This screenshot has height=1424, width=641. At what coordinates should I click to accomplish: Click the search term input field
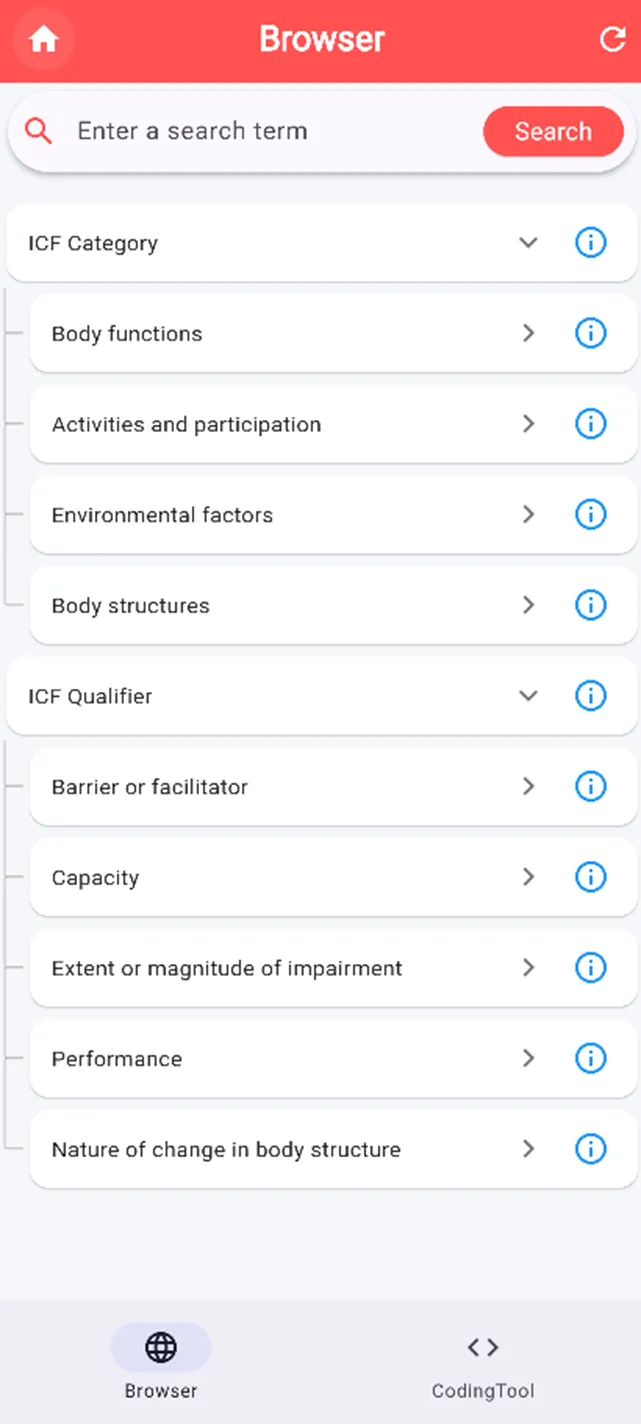click(x=270, y=131)
